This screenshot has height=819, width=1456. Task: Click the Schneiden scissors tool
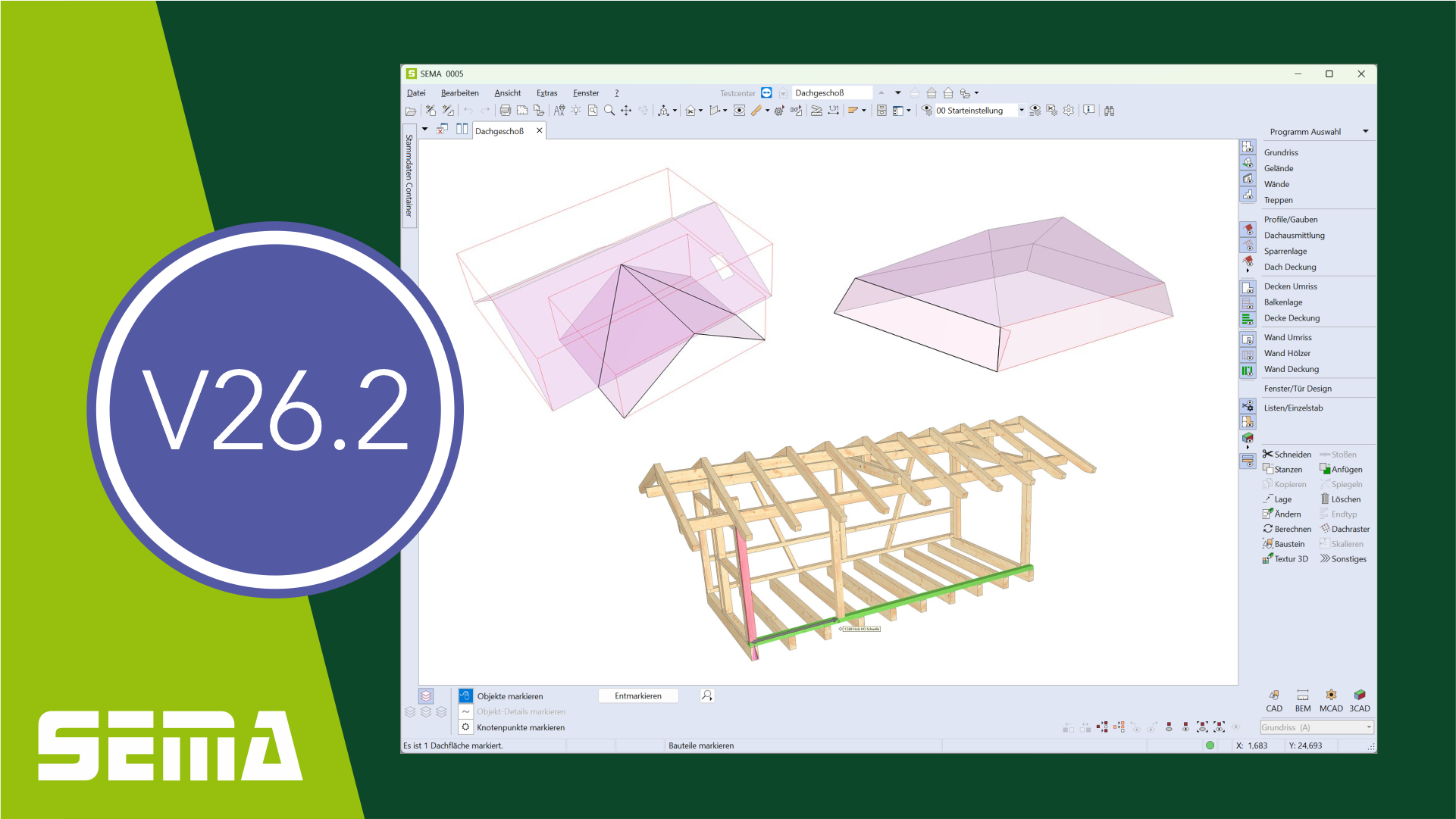[1287, 455]
